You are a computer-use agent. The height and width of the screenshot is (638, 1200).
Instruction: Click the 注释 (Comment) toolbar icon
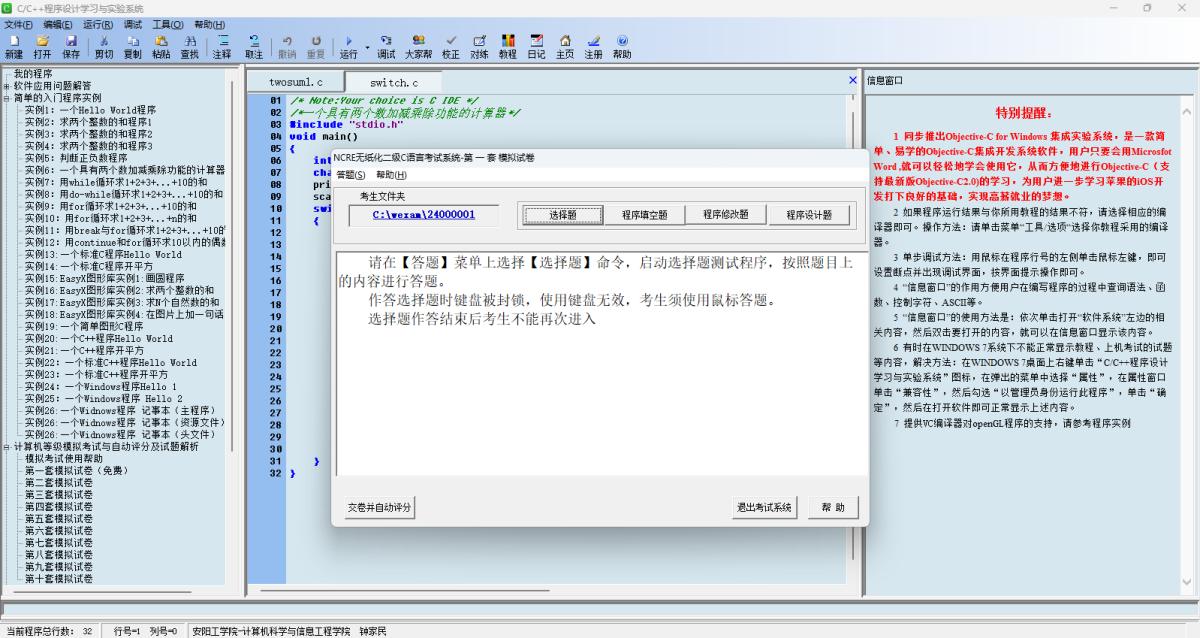click(222, 46)
